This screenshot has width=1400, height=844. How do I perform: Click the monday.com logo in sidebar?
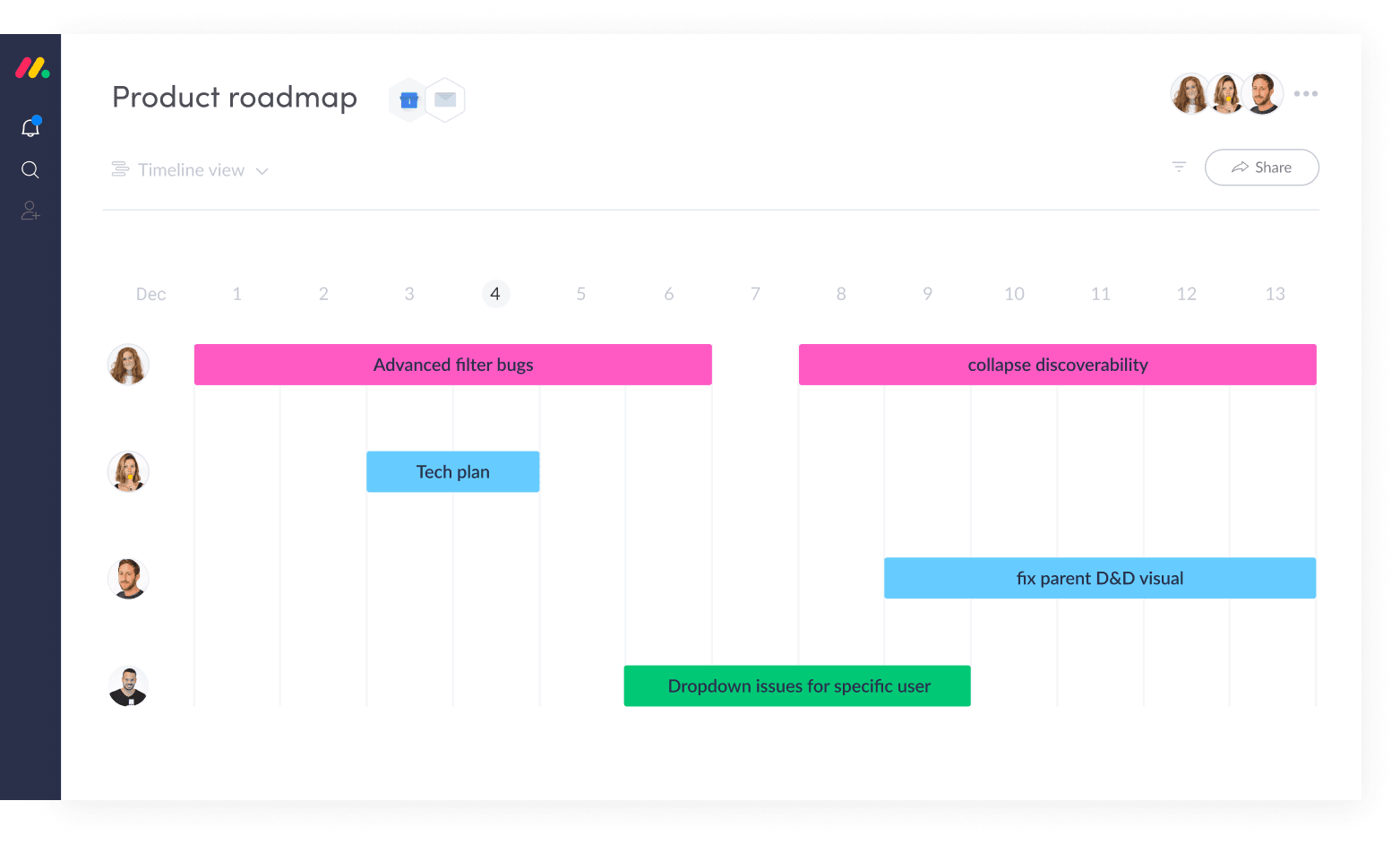[32, 68]
